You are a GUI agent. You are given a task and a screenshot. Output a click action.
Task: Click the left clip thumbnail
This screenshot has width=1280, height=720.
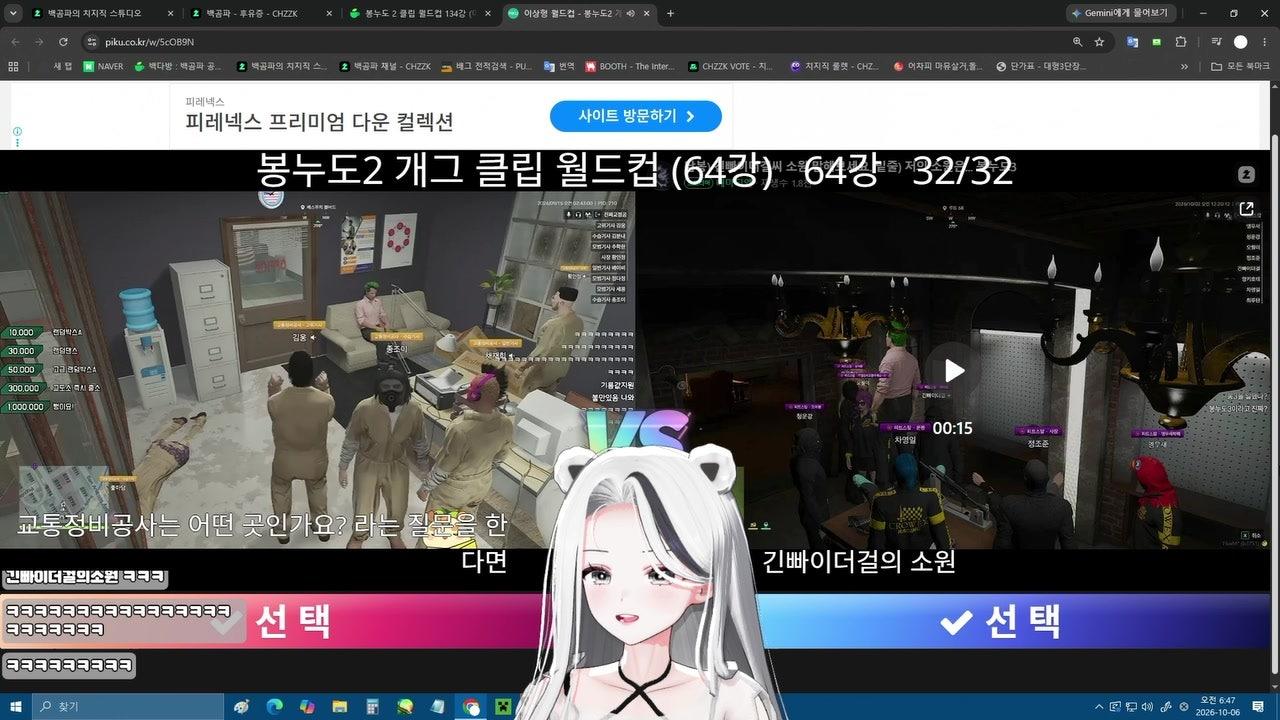point(317,370)
